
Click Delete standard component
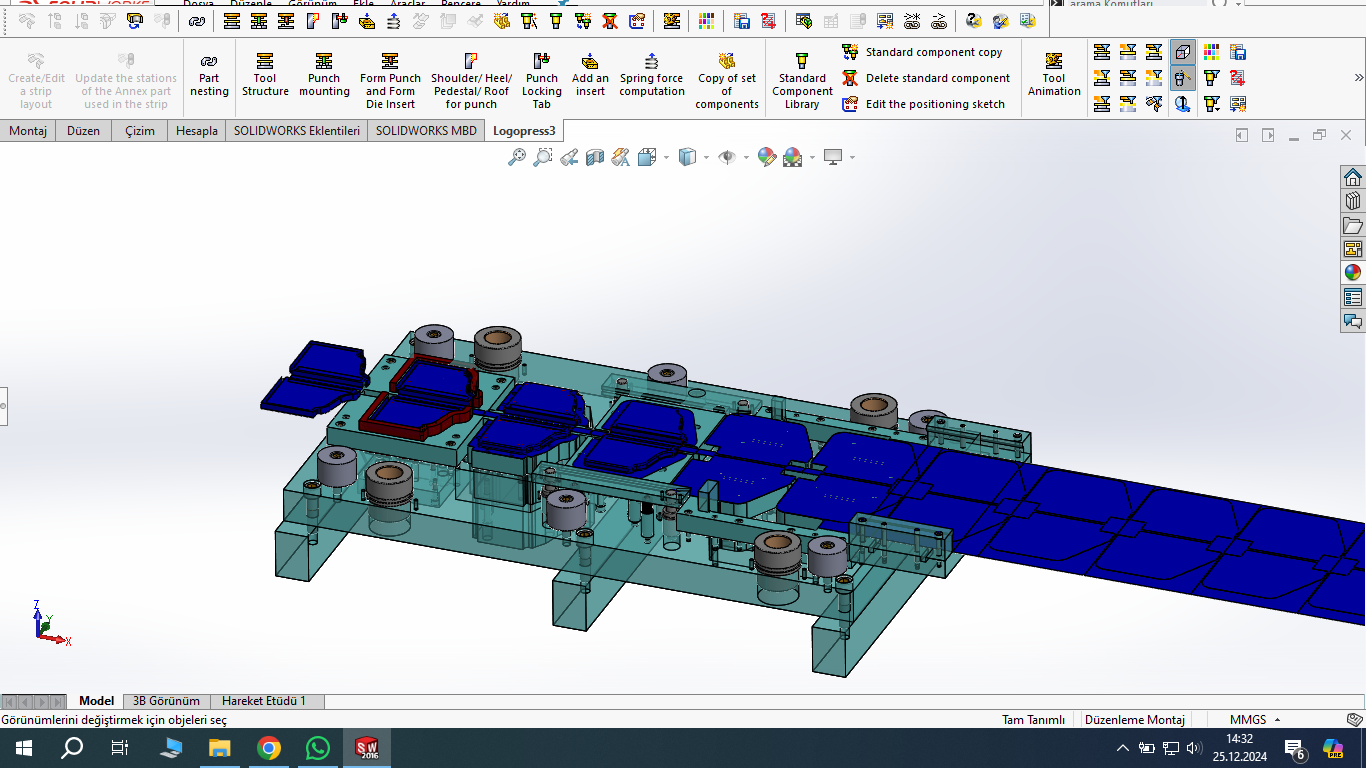[937, 78]
